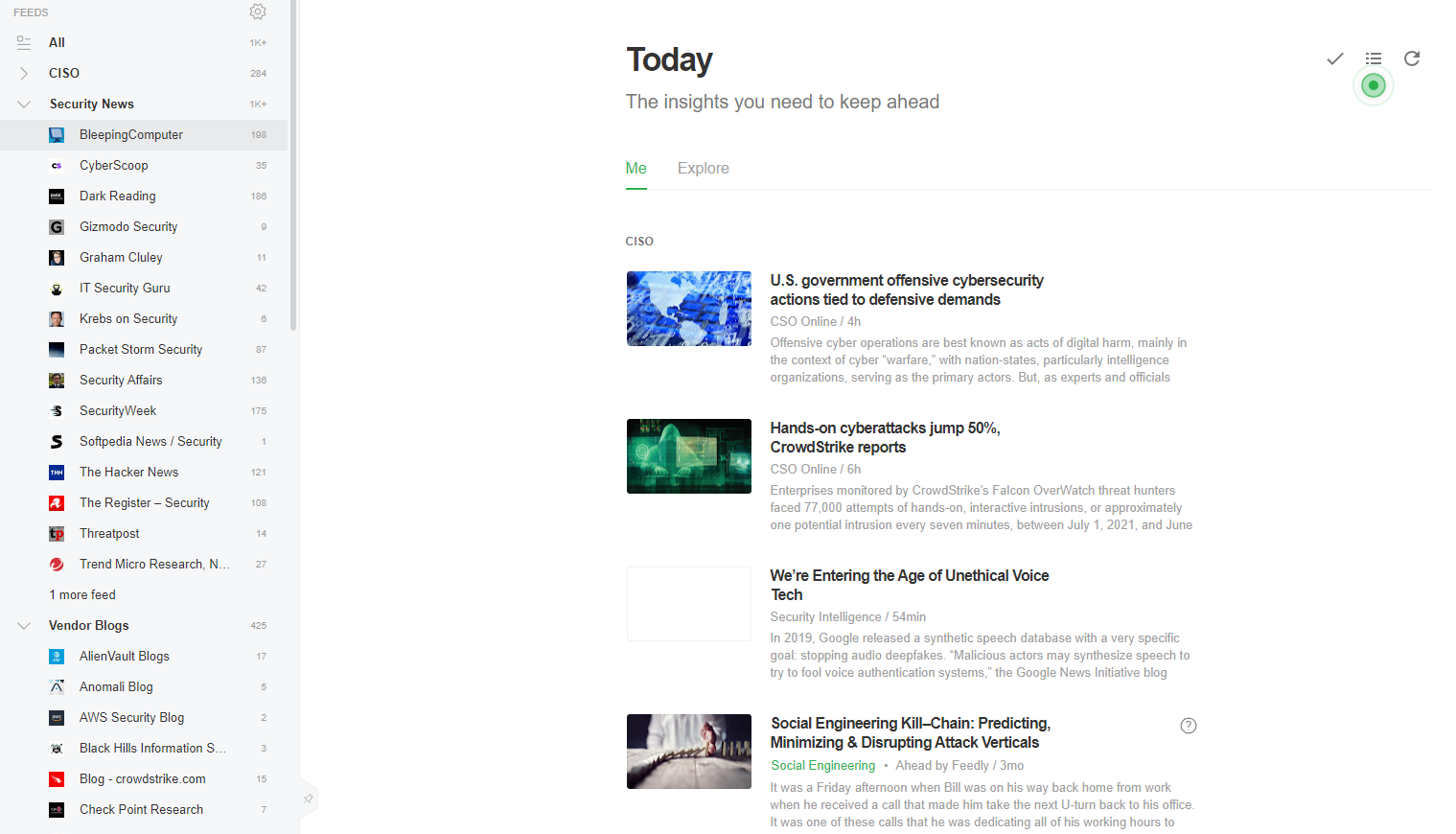Open the green hacker article thumbnail
The width and height of the screenshot is (1456, 834).
click(x=689, y=456)
